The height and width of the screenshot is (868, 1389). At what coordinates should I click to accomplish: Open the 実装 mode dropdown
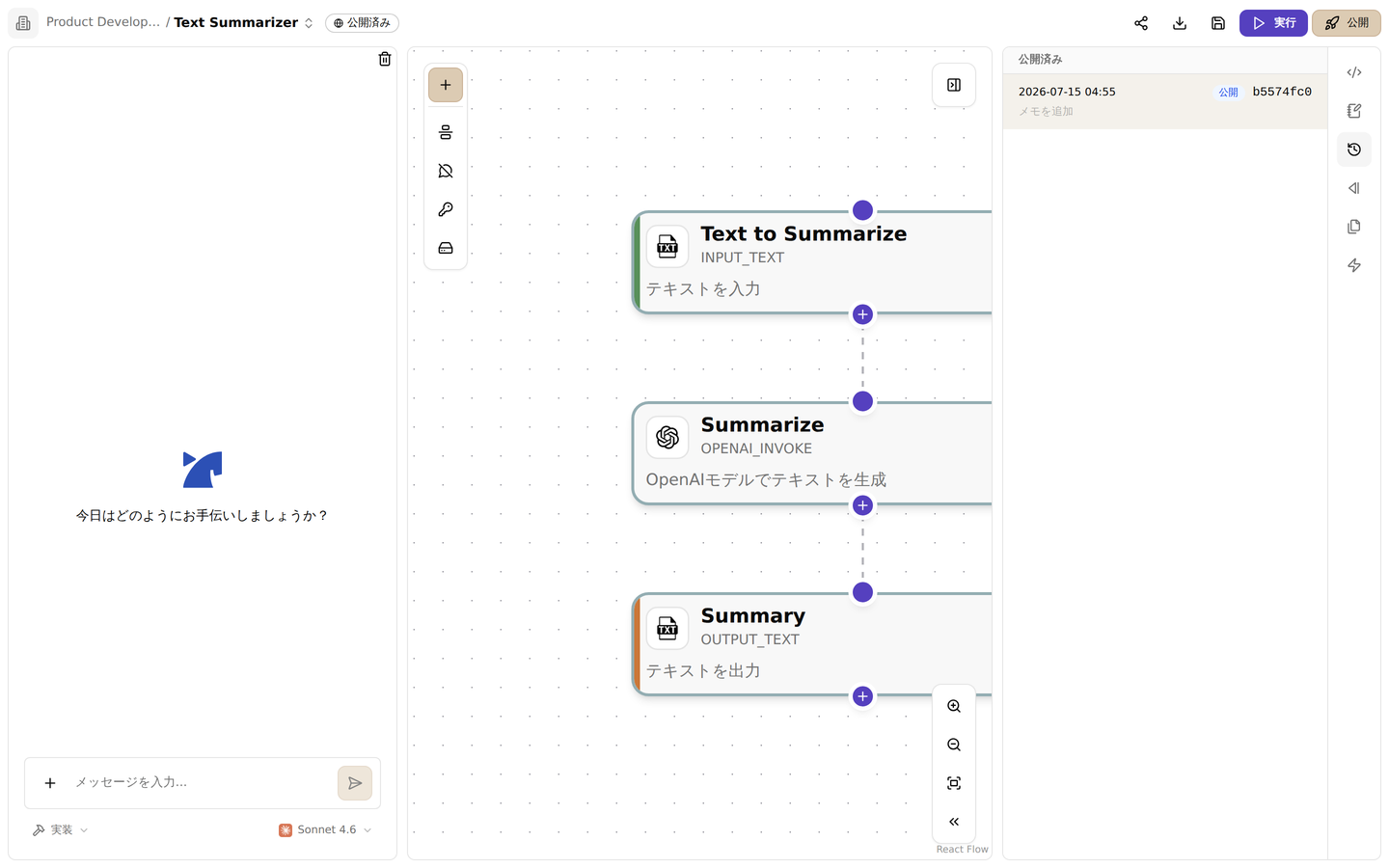tap(60, 829)
